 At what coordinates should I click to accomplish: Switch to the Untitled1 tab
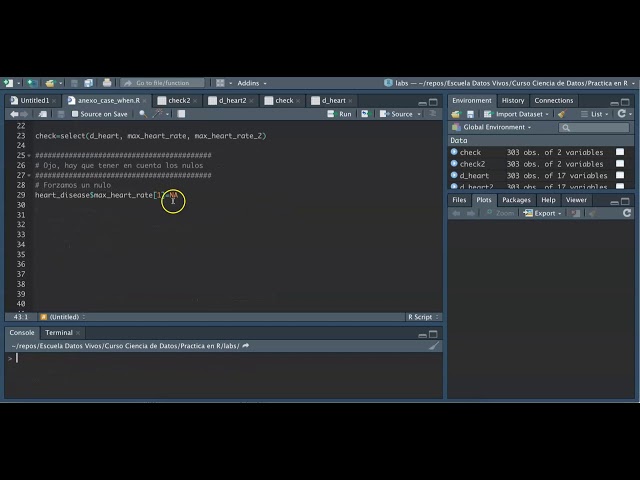click(x=34, y=100)
